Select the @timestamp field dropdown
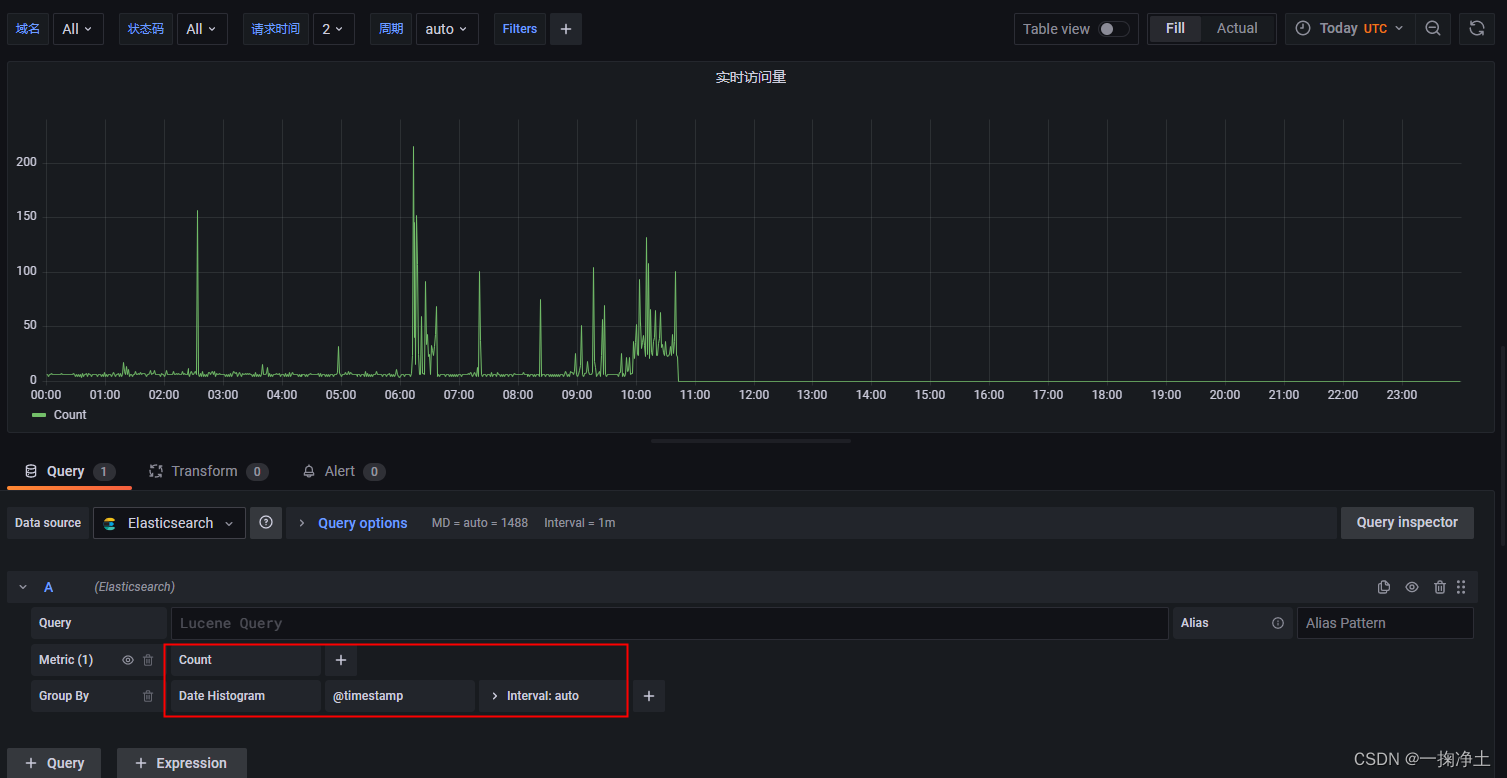 (x=400, y=696)
